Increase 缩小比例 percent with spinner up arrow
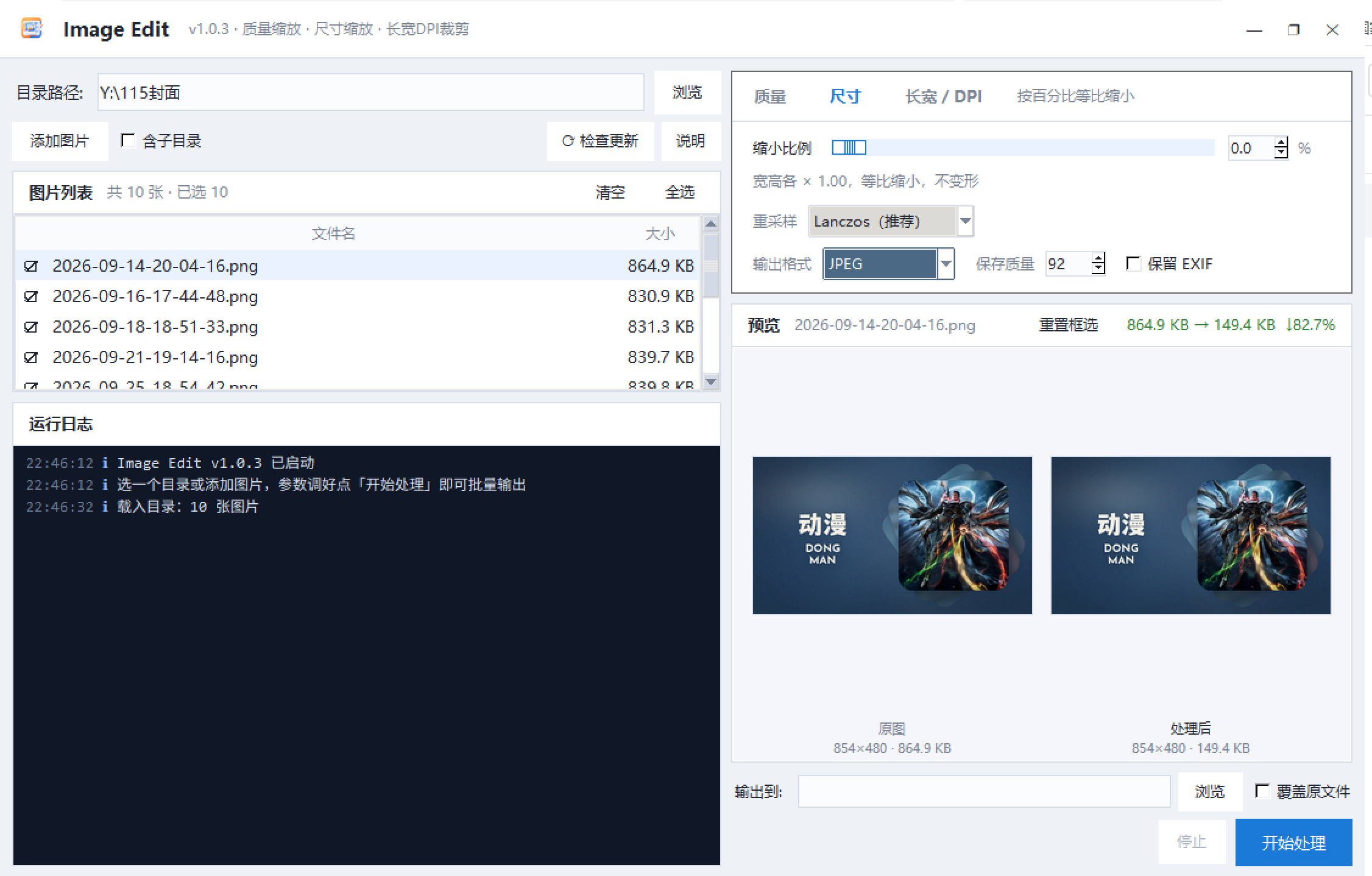 [1281, 143]
